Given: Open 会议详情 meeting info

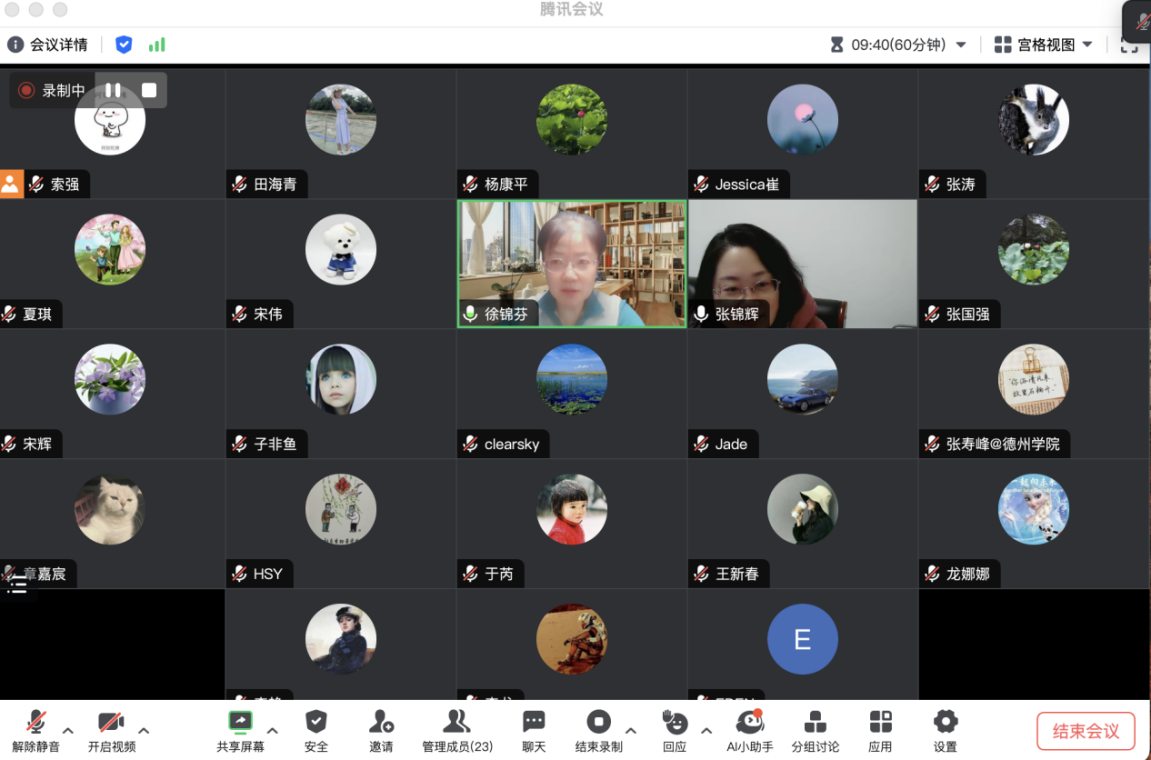Looking at the screenshot, I should [x=48, y=44].
